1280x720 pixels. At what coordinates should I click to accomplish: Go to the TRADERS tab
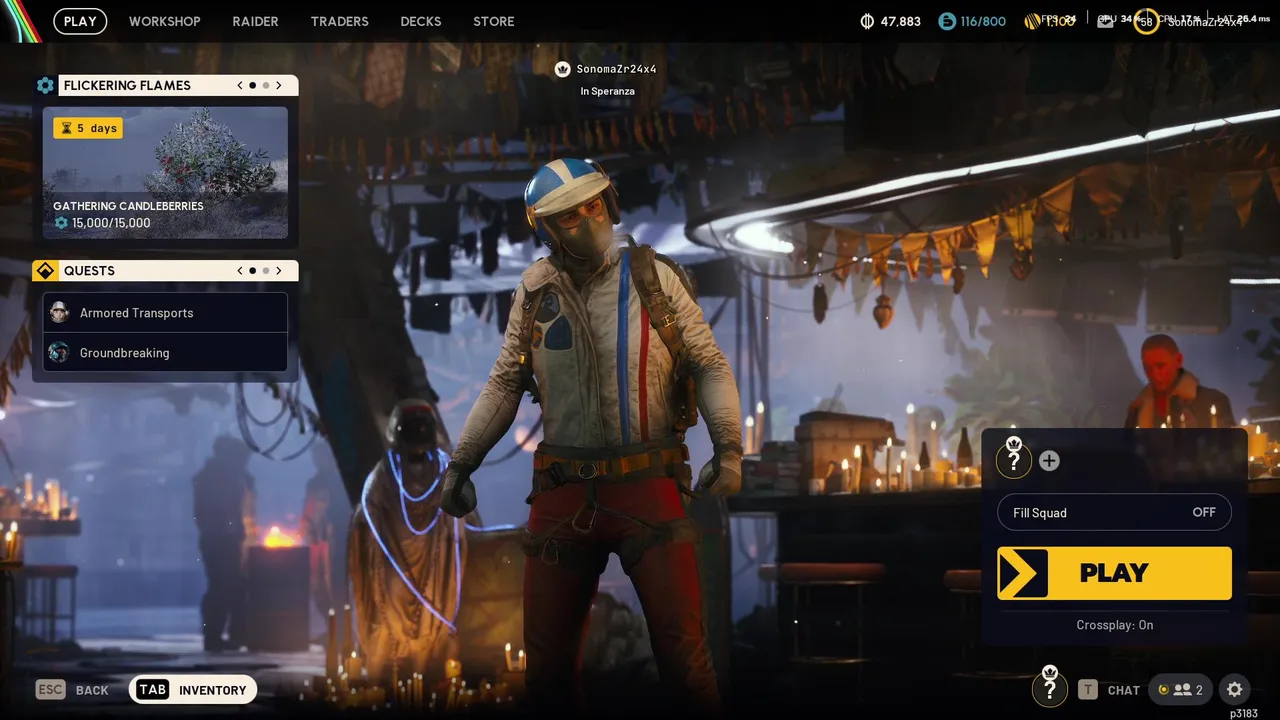click(x=340, y=21)
